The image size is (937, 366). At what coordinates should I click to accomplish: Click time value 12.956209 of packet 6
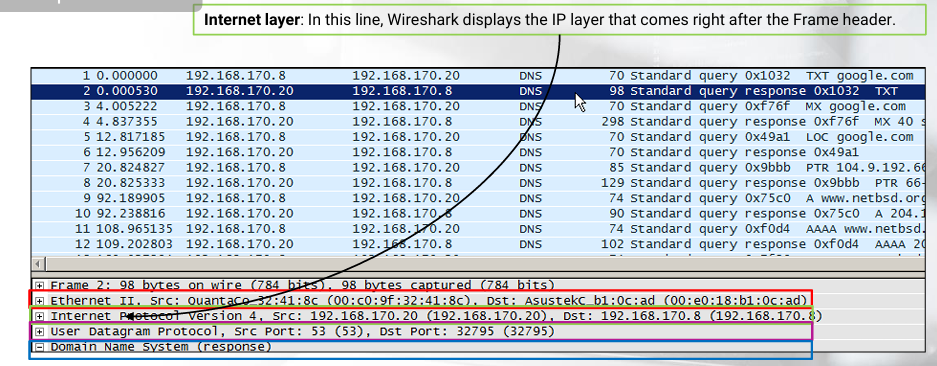[x=131, y=152]
